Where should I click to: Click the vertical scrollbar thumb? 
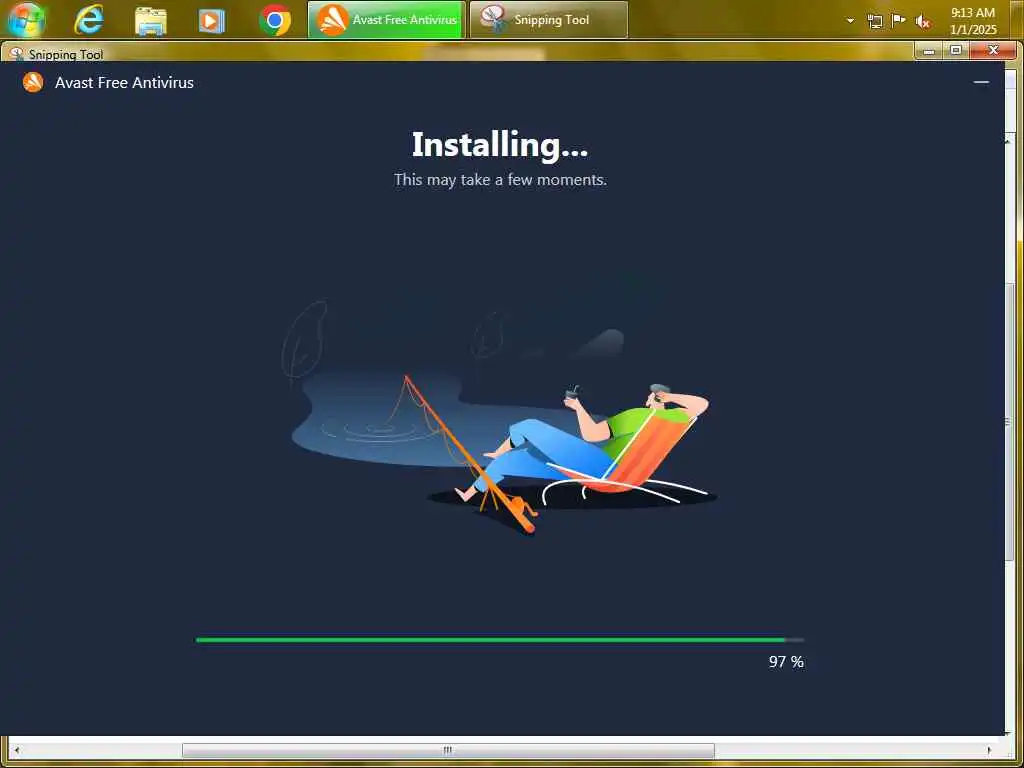click(x=1010, y=423)
